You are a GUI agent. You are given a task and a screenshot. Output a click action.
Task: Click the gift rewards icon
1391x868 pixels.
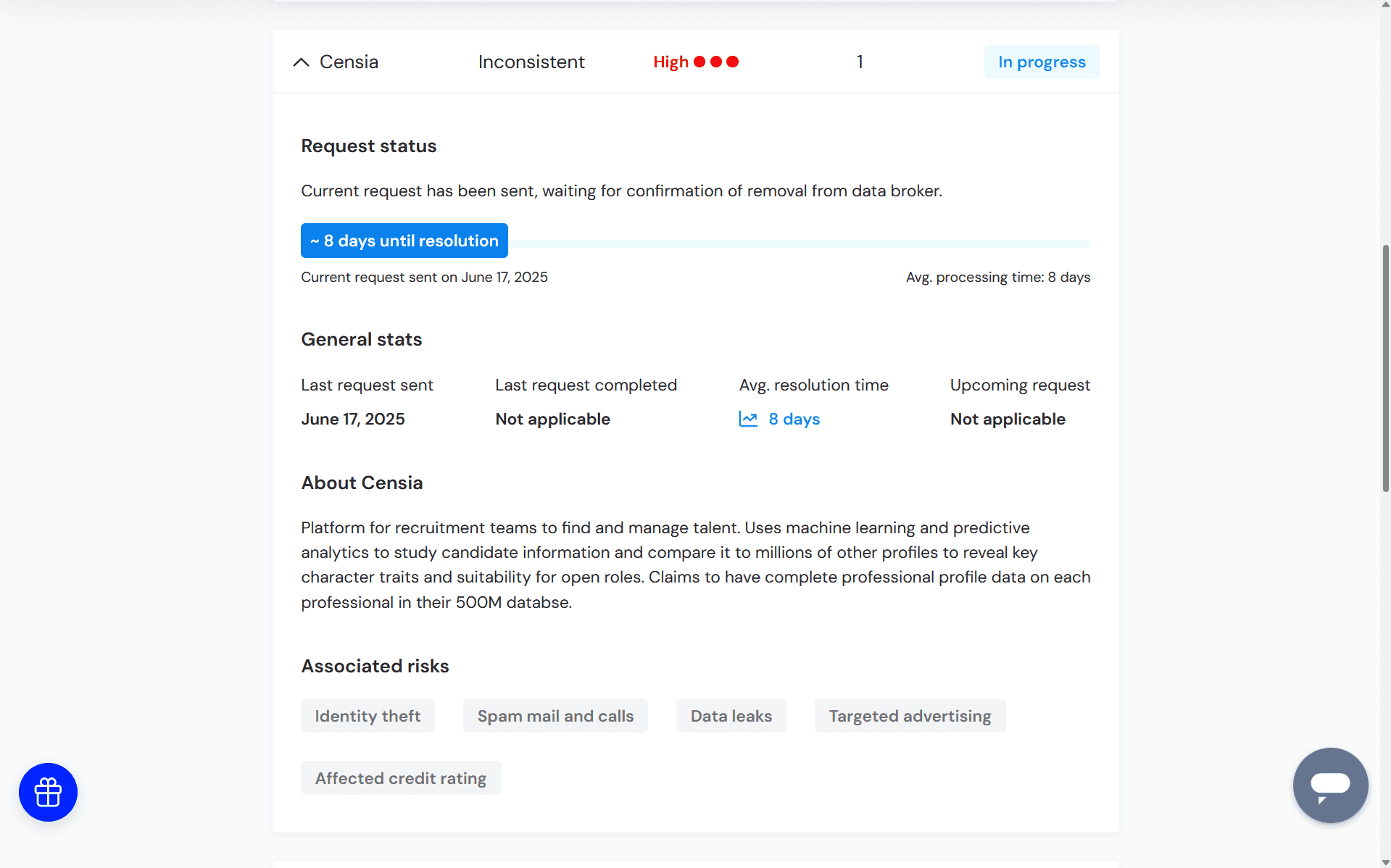coord(48,792)
